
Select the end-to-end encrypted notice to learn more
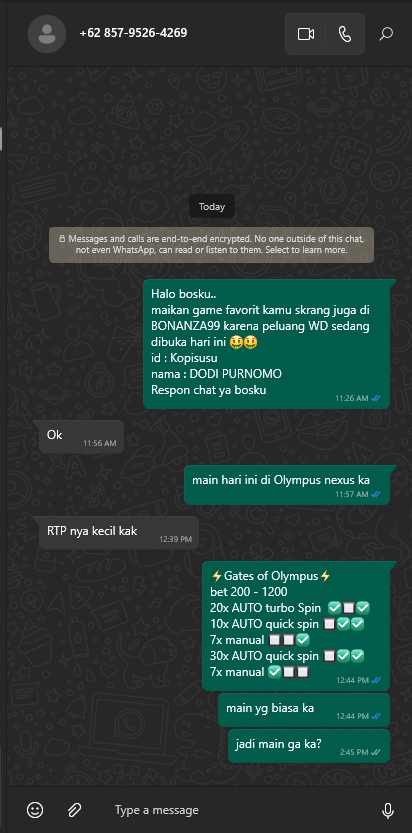coord(211,244)
